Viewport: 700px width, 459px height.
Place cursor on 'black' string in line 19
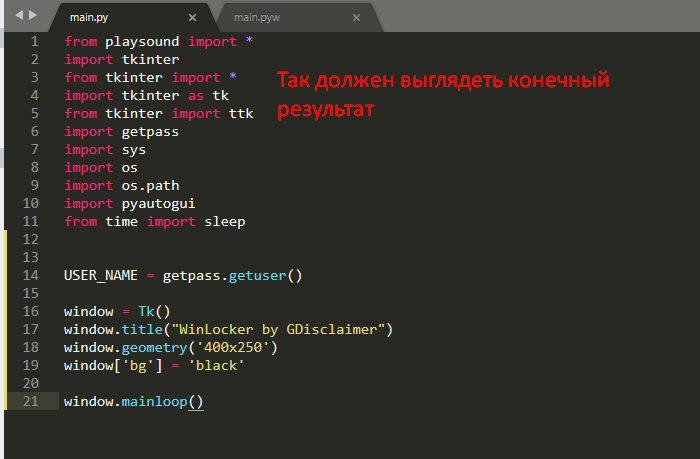216,366
